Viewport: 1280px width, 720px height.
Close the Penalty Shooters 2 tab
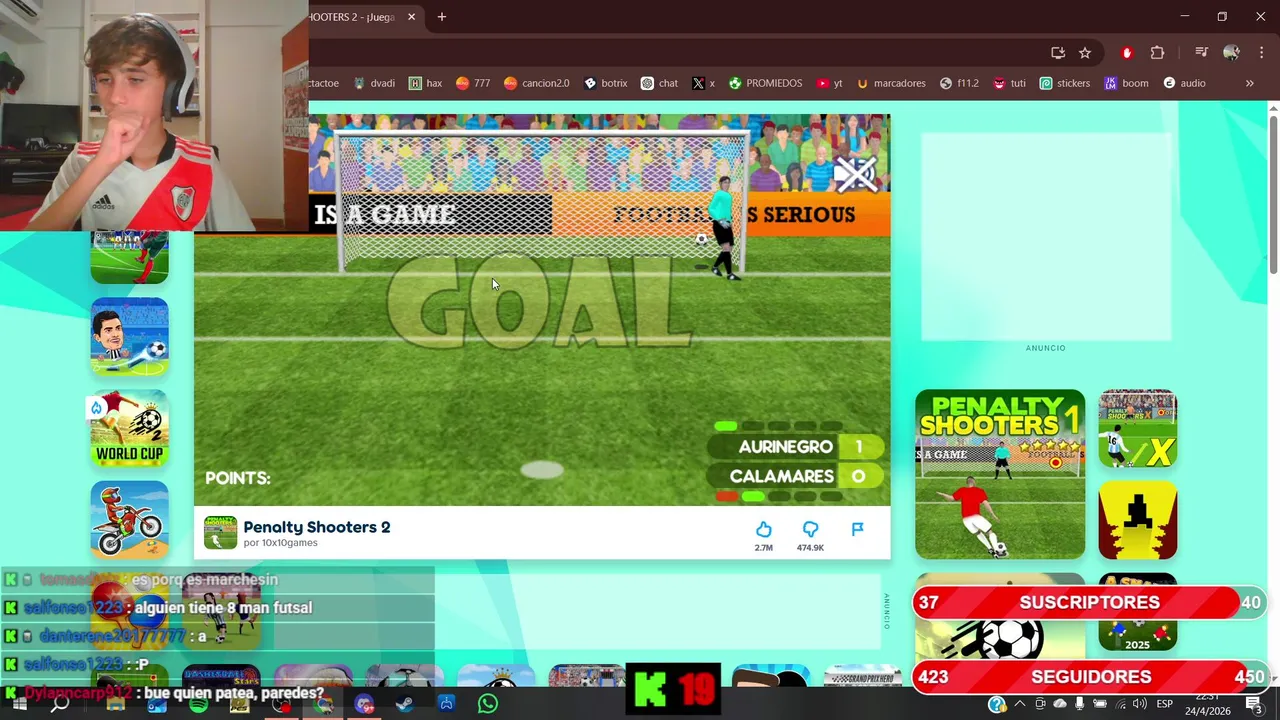(x=411, y=17)
